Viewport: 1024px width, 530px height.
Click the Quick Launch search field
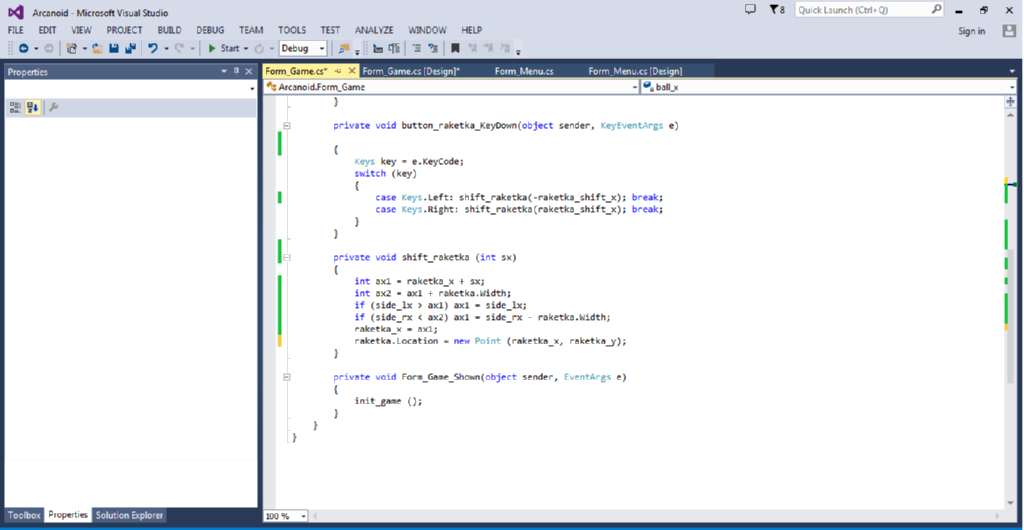pyautogui.click(x=861, y=9)
